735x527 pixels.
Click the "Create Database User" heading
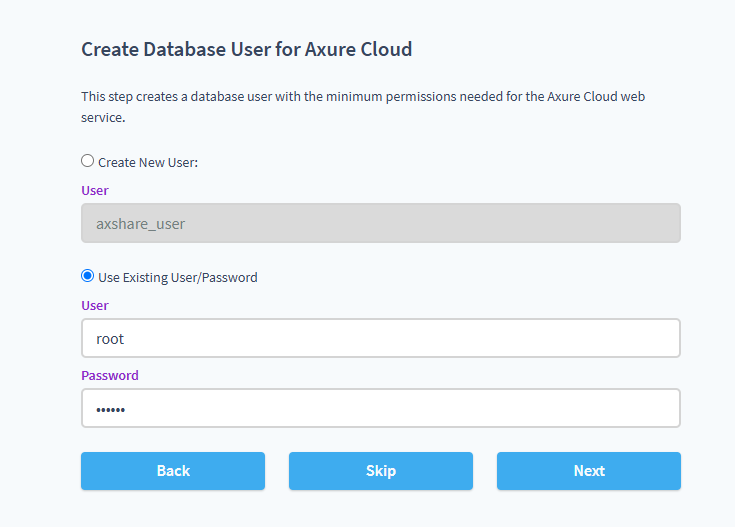click(182, 48)
